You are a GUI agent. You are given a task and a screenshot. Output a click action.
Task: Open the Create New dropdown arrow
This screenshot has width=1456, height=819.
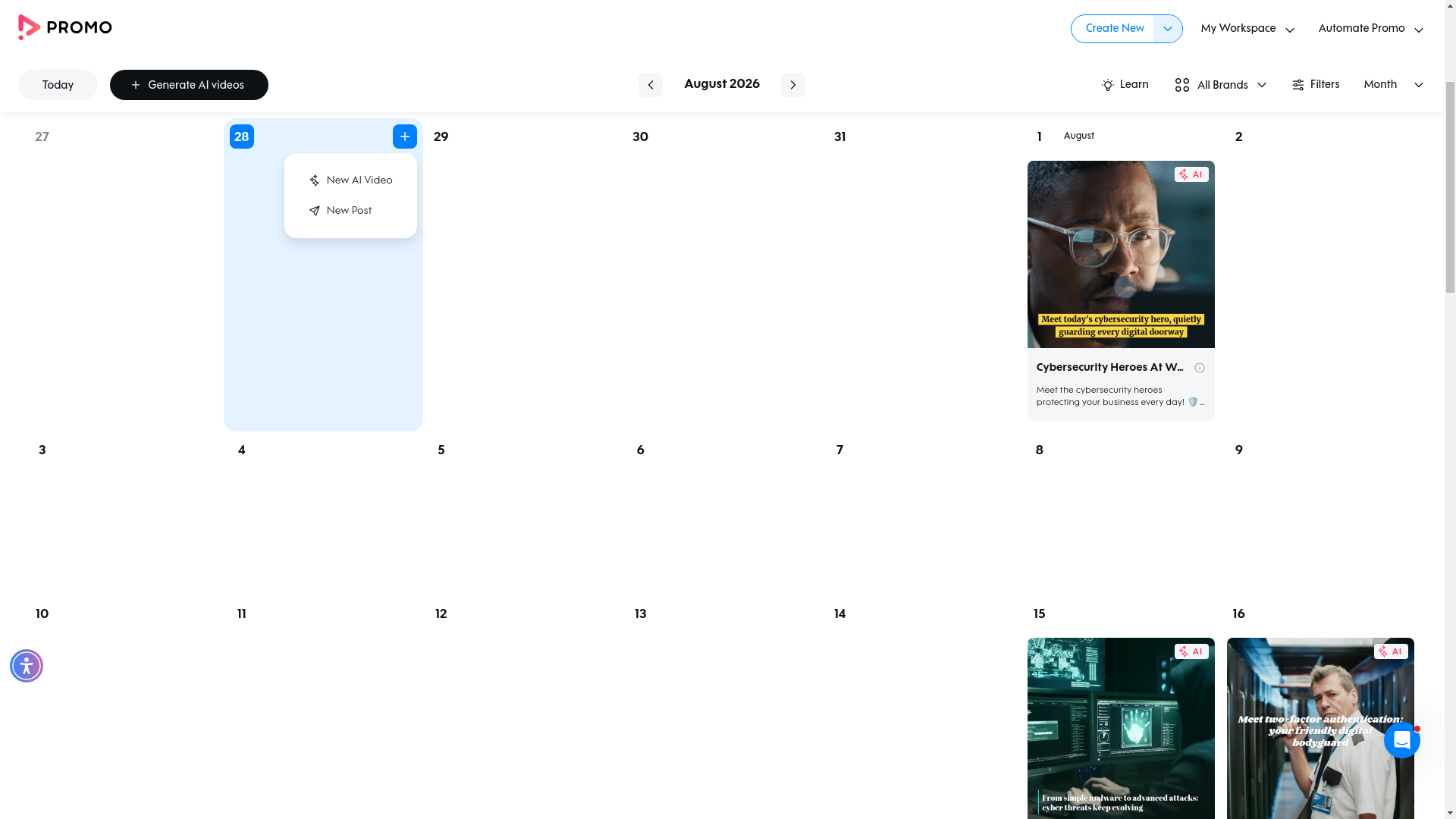tap(1168, 29)
